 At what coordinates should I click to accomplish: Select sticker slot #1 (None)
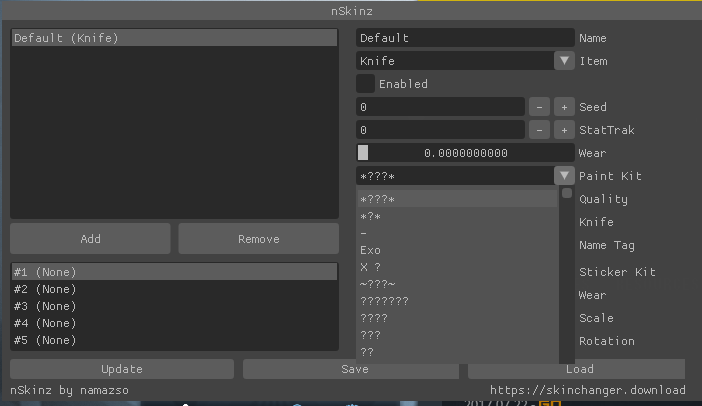coord(174,272)
